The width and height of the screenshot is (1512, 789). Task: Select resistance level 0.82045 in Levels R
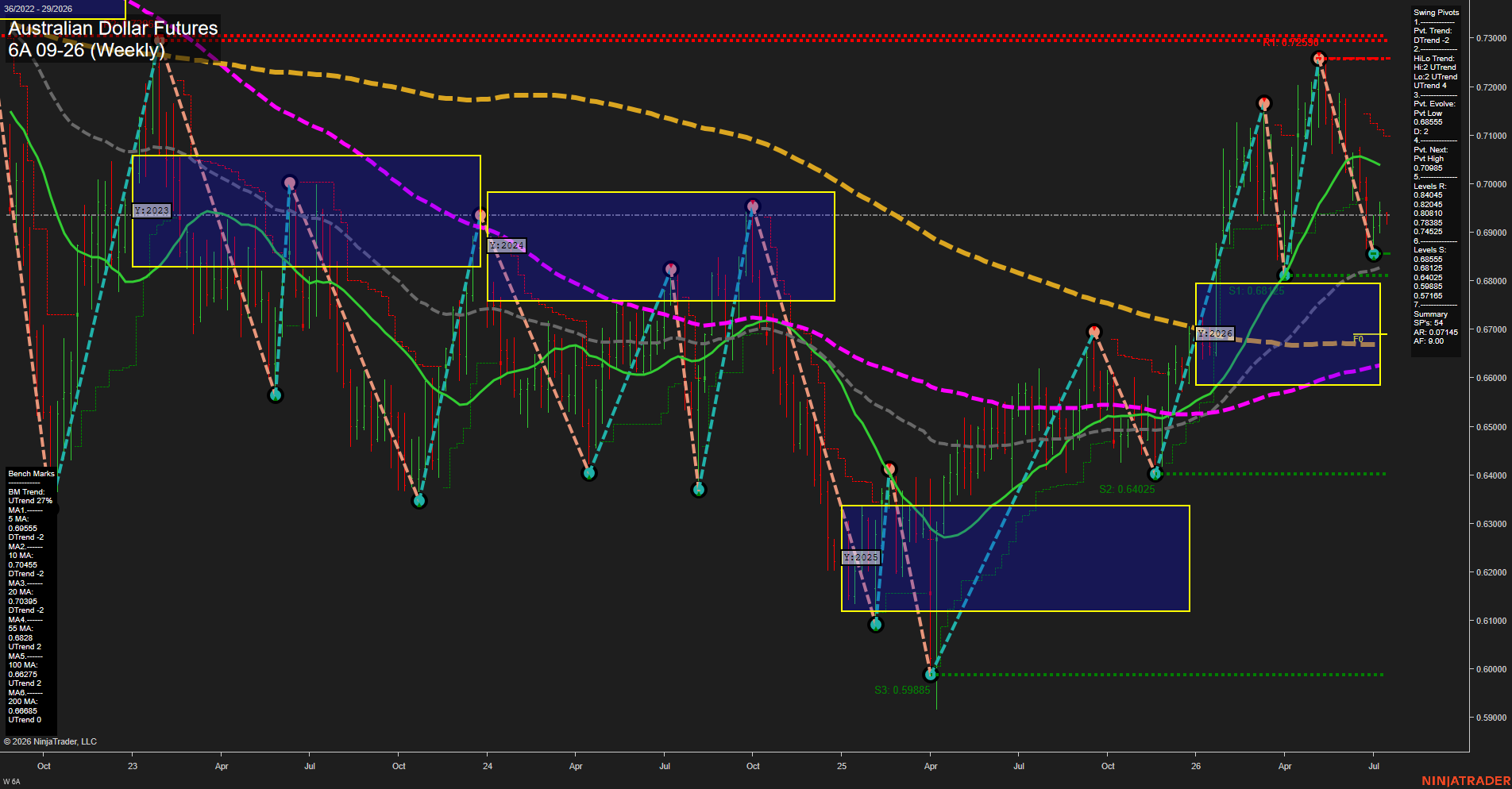1429,205
